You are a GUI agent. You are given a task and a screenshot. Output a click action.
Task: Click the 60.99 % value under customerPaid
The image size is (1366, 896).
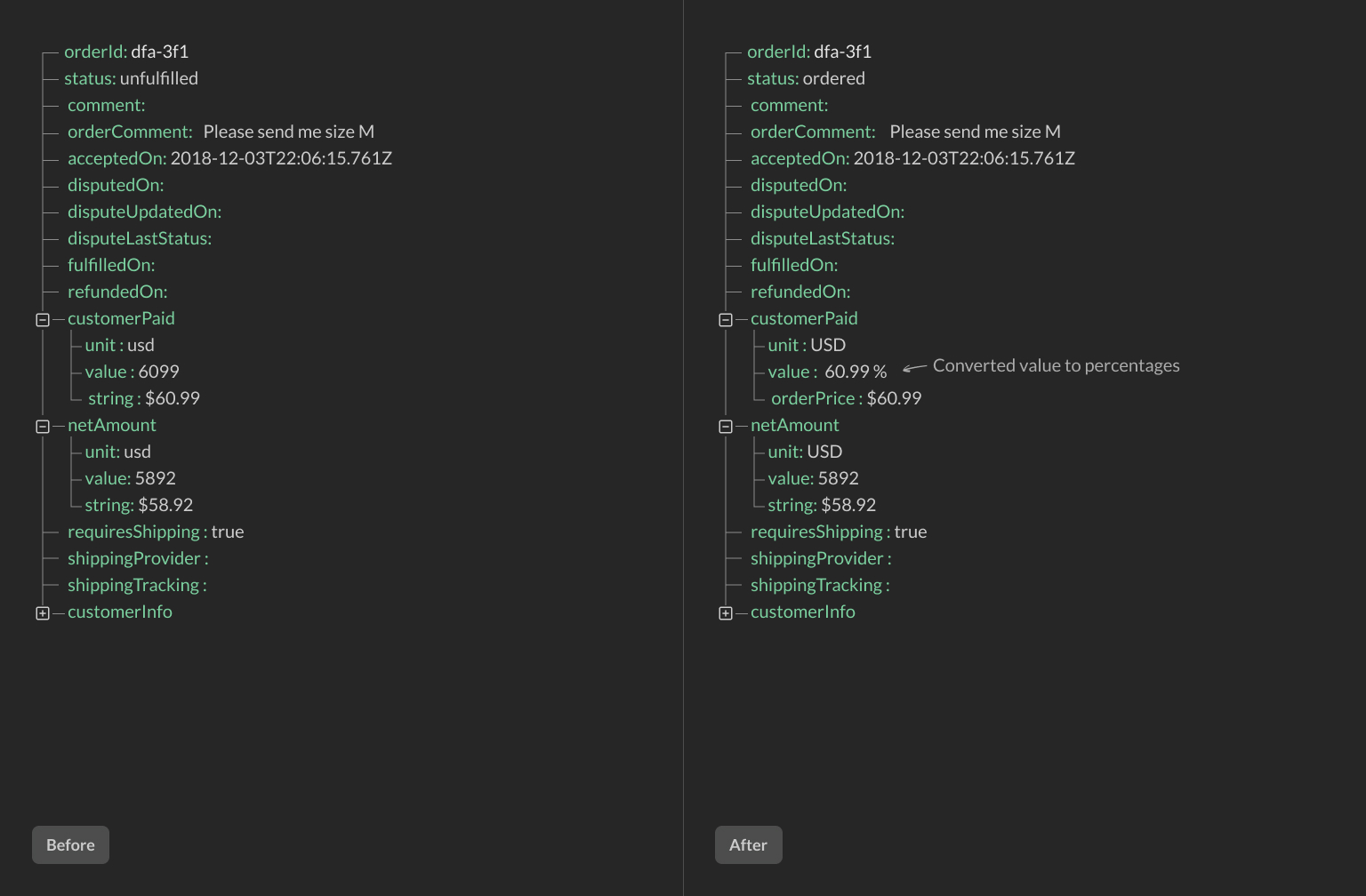click(x=855, y=371)
